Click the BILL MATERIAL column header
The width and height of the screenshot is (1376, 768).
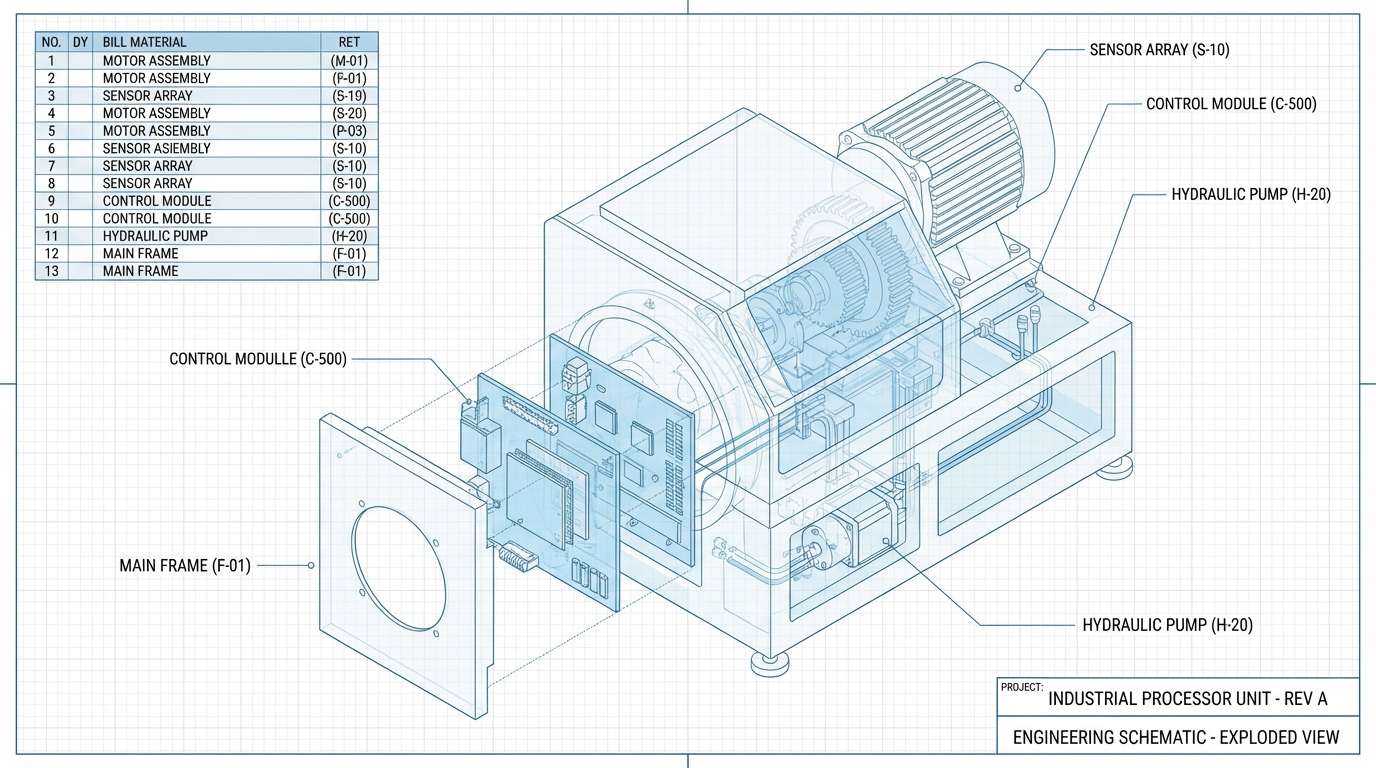pos(144,42)
